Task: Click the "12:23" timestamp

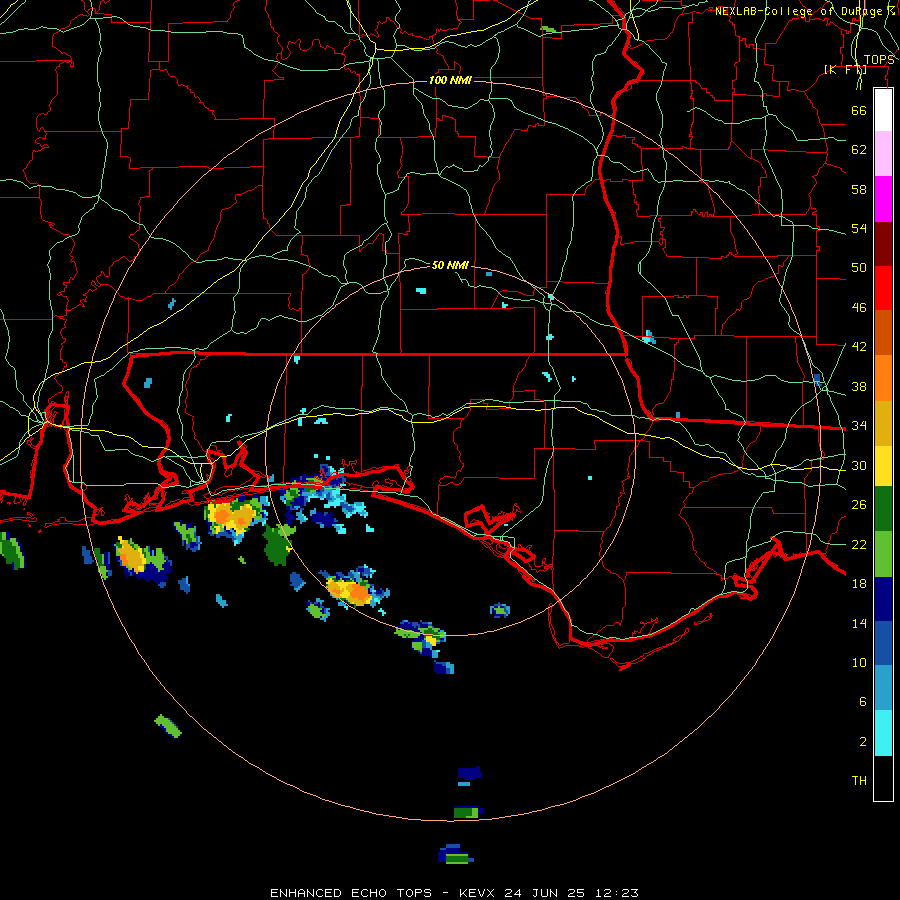Action: [615, 893]
